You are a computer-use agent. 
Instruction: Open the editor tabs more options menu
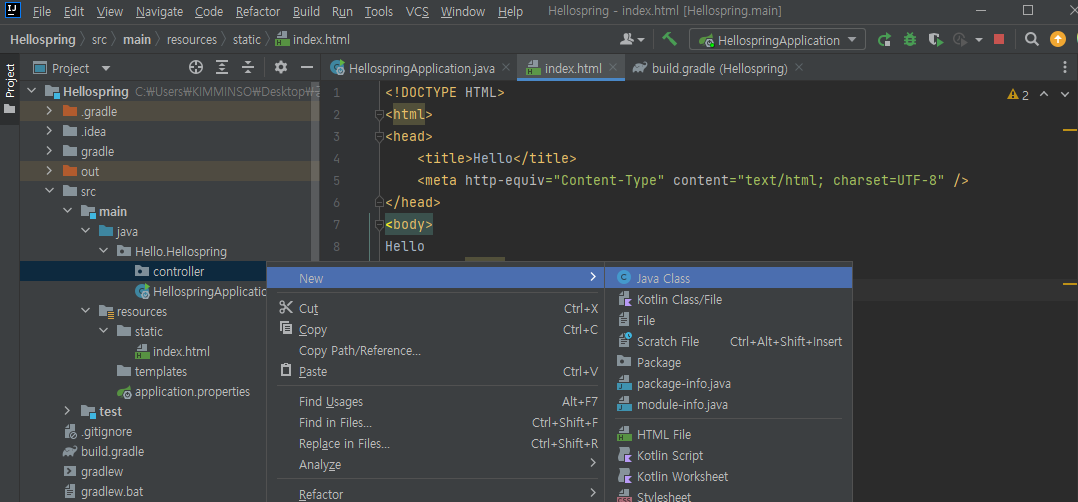(1065, 68)
